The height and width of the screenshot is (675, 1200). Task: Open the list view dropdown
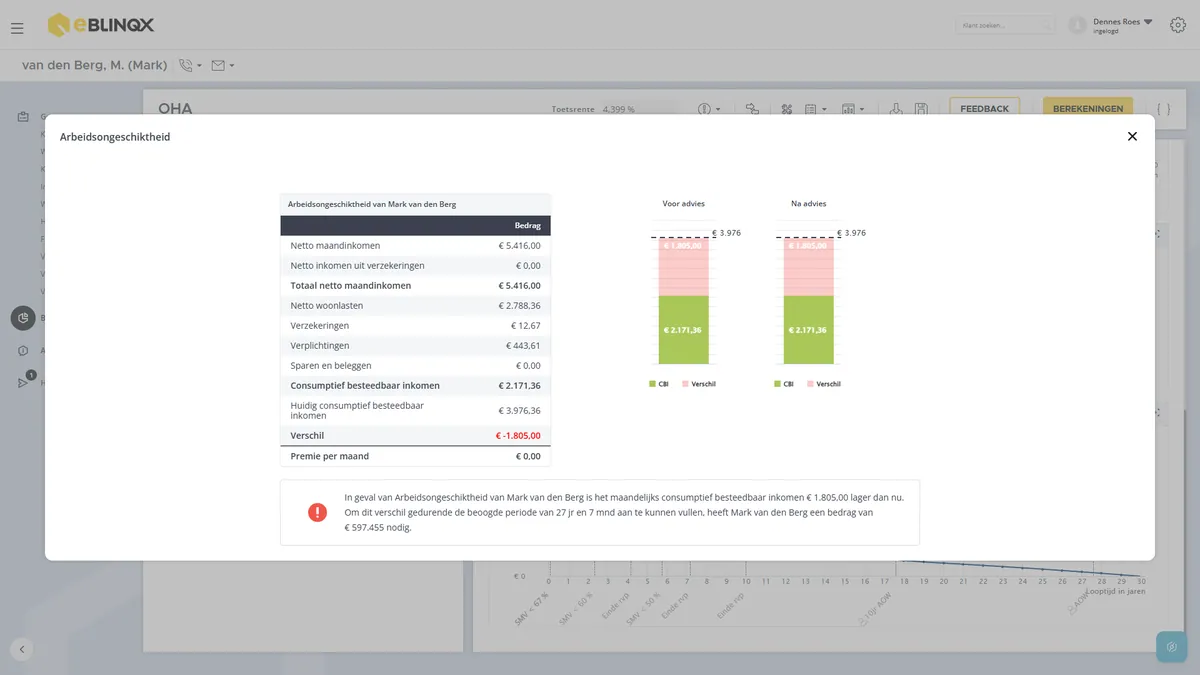tap(815, 109)
